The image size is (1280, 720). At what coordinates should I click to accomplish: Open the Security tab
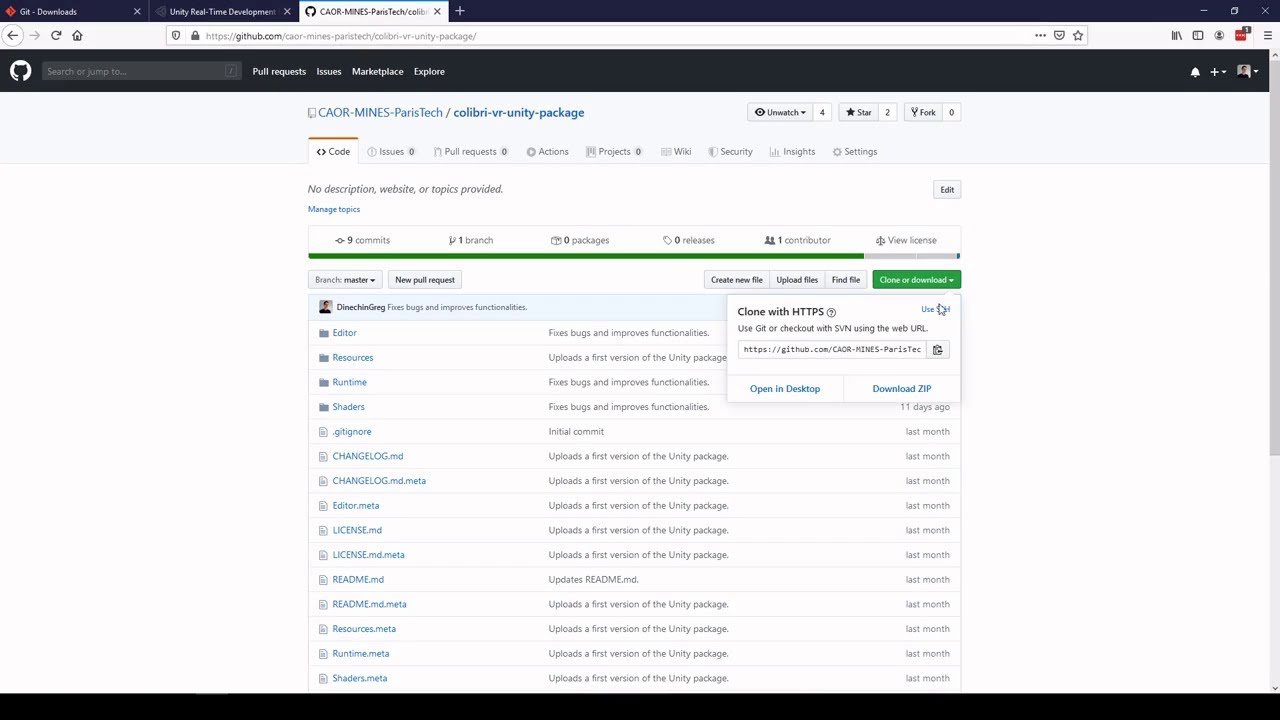click(730, 152)
